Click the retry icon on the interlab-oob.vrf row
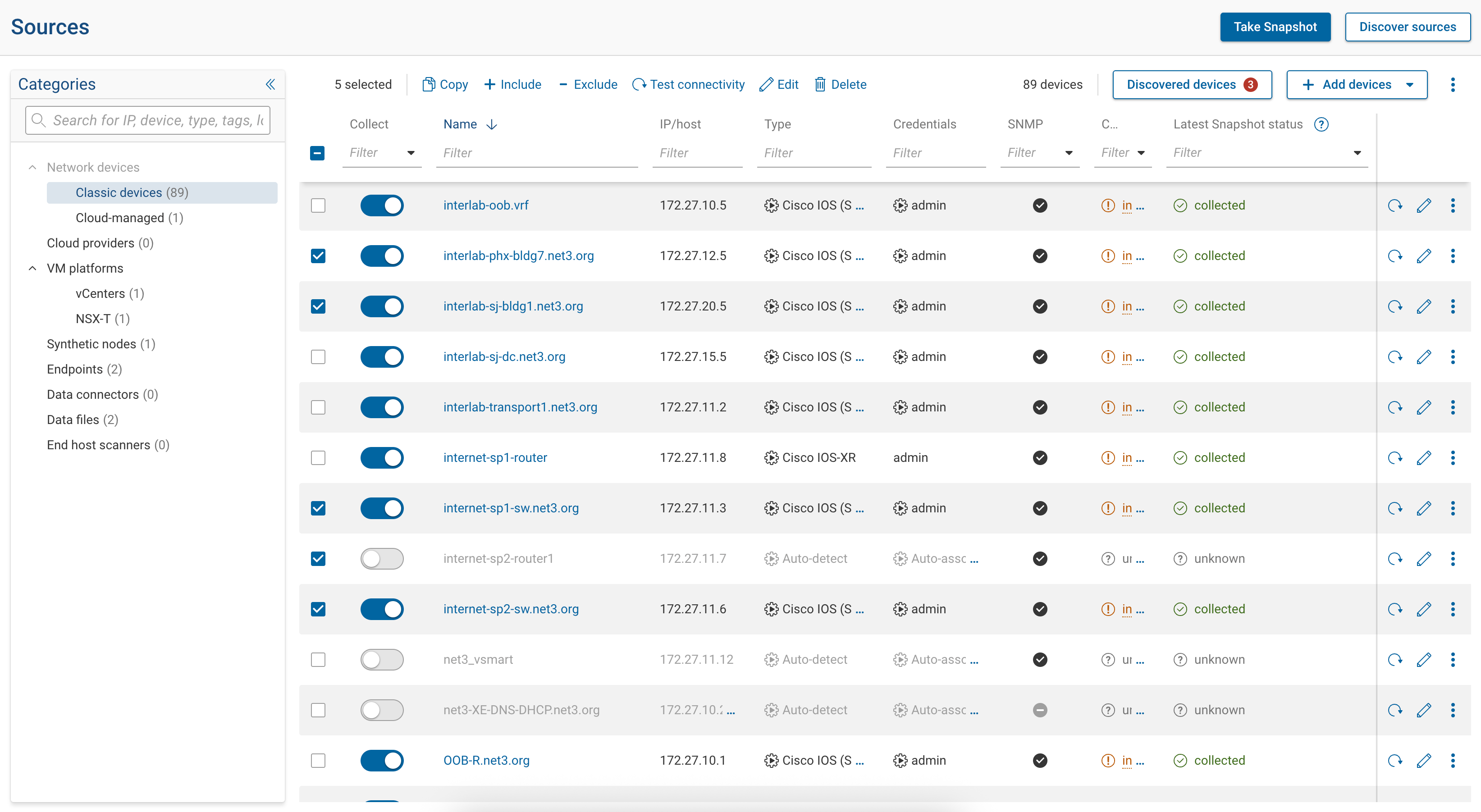This screenshot has height=812, width=1481. coord(1395,205)
